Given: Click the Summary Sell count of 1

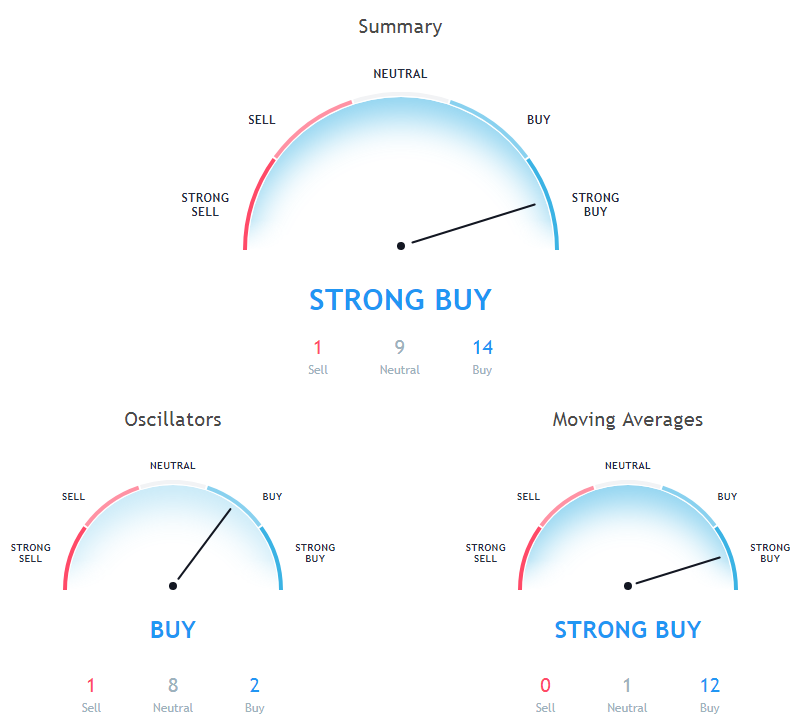Looking at the screenshot, I should pos(318,348).
